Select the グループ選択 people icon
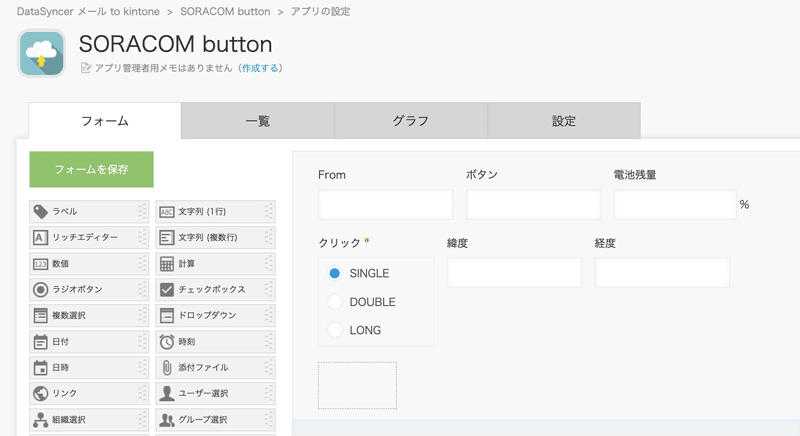800x436 pixels. click(x=167, y=420)
